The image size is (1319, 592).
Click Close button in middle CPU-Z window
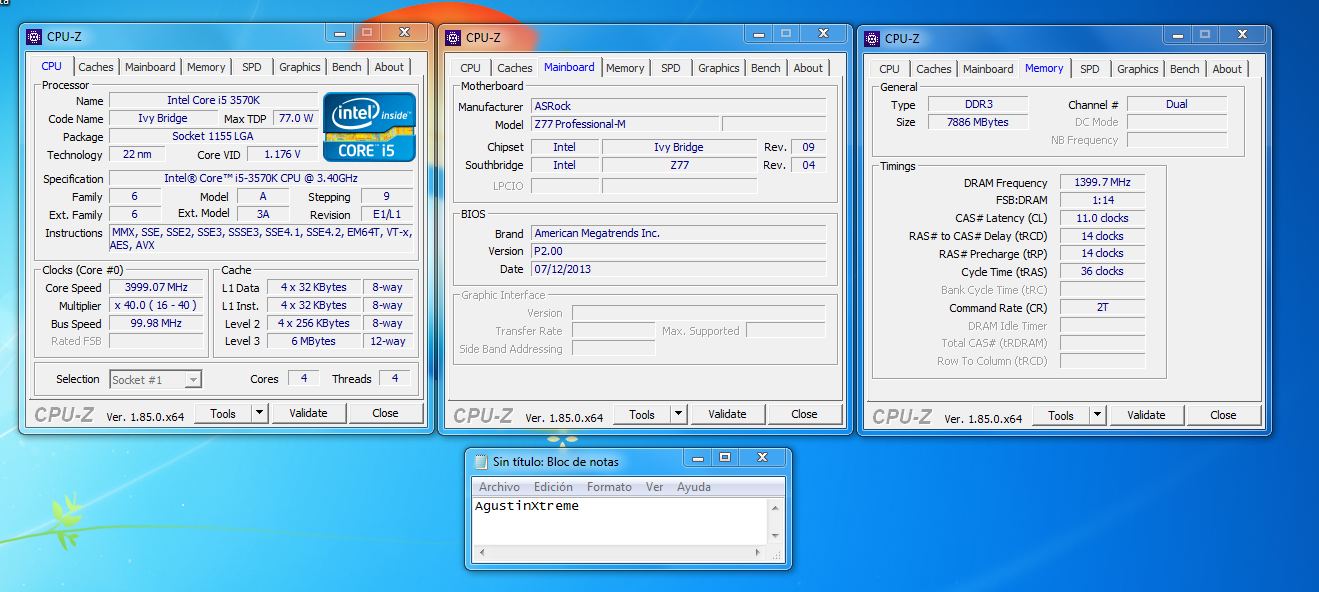pyautogui.click(x=804, y=414)
